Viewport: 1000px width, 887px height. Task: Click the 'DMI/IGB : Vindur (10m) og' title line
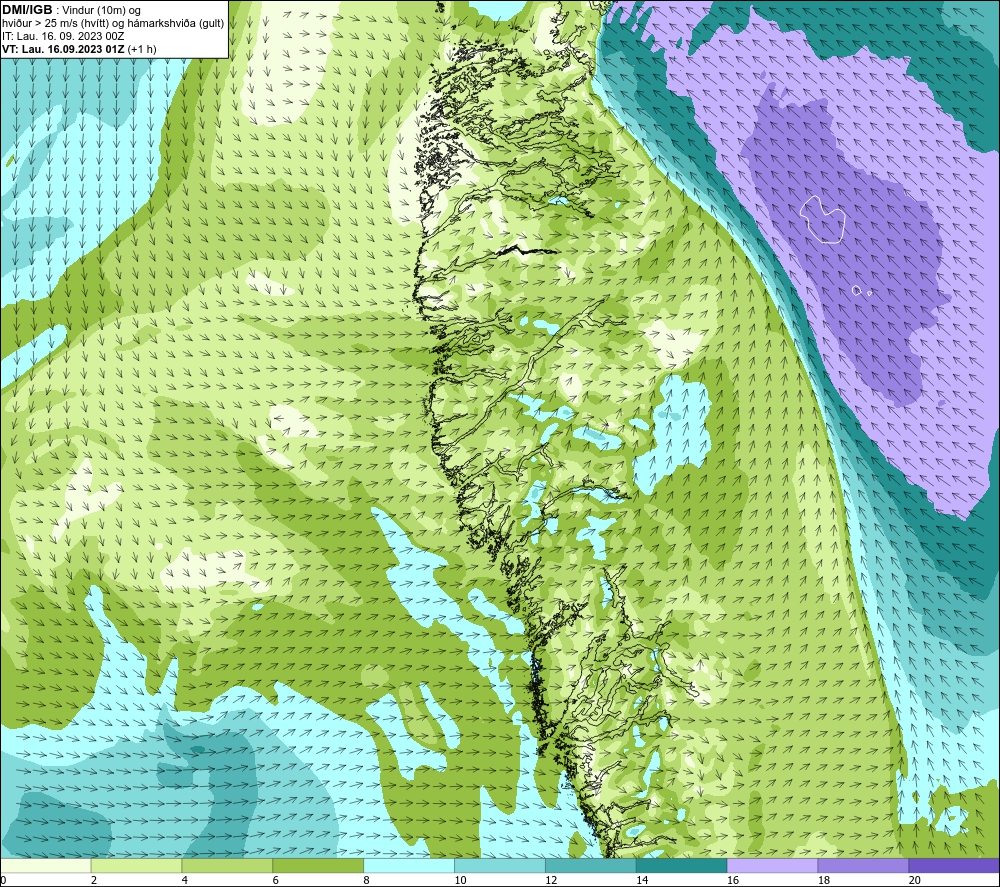(x=71, y=10)
